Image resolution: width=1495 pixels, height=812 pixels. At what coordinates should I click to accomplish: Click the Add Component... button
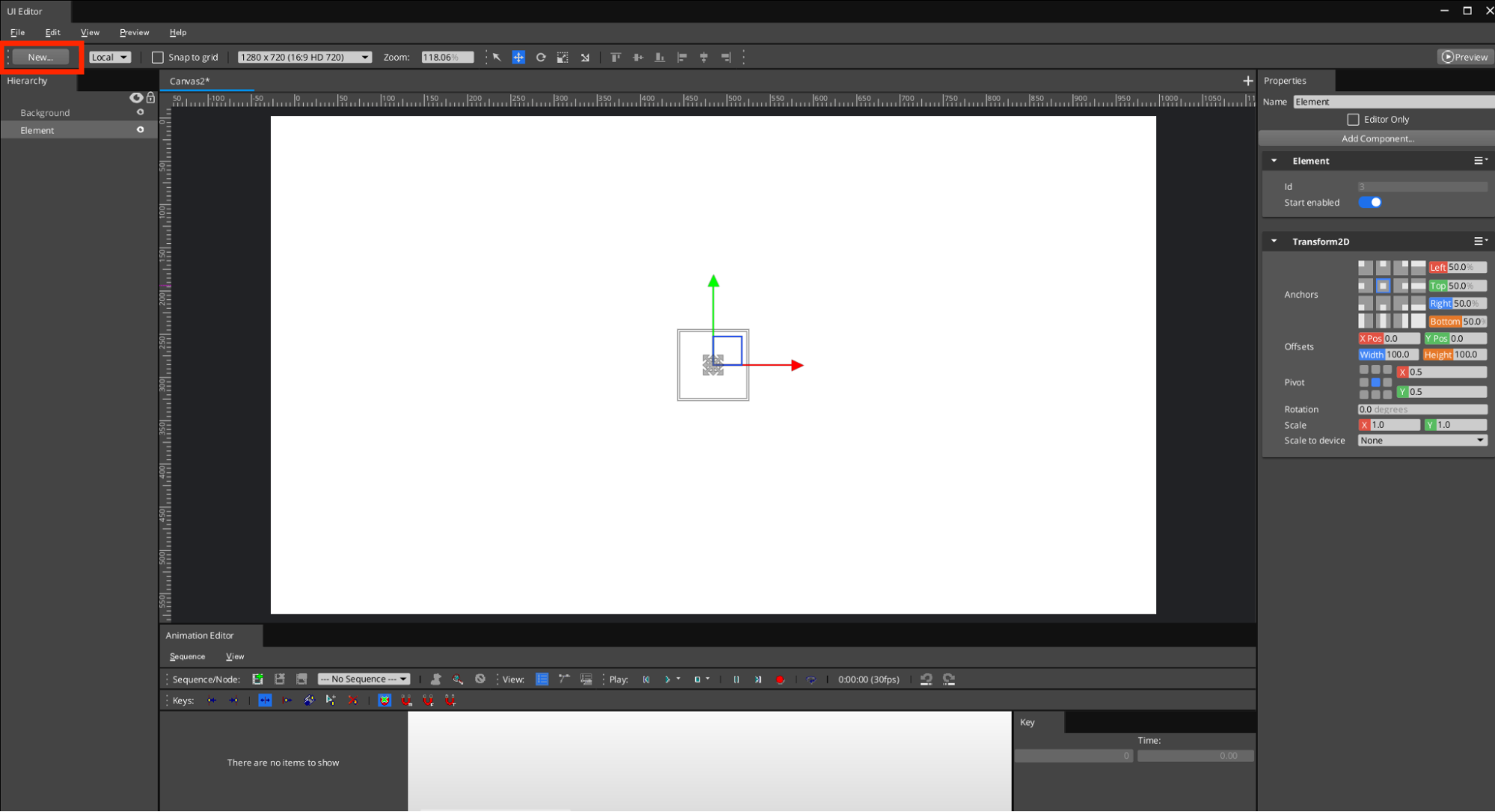1377,138
